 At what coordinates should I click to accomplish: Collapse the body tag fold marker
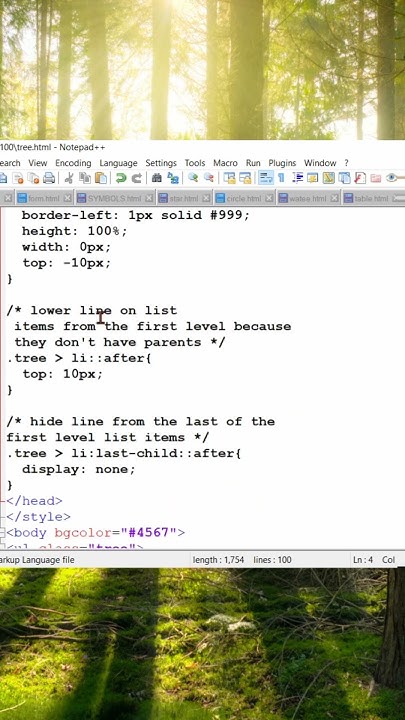click(2, 533)
